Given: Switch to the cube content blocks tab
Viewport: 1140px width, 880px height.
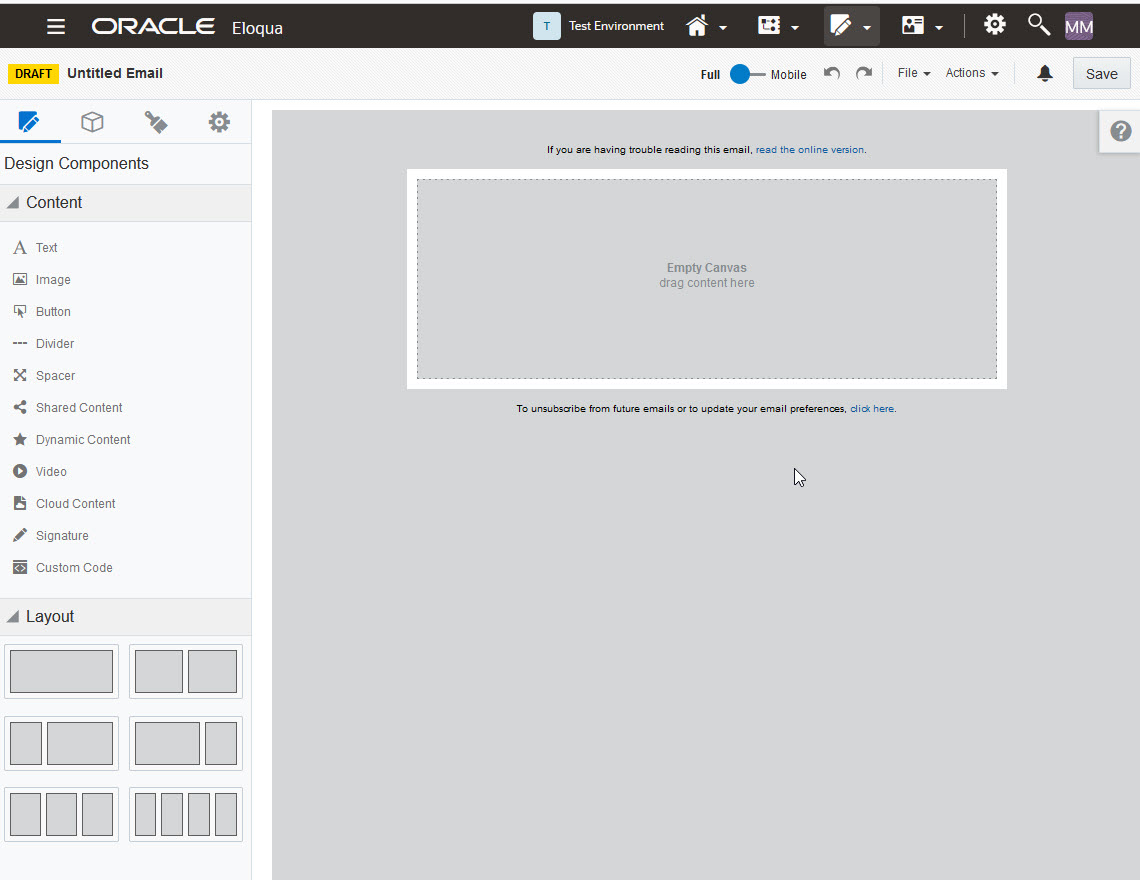Looking at the screenshot, I should (x=92, y=121).
